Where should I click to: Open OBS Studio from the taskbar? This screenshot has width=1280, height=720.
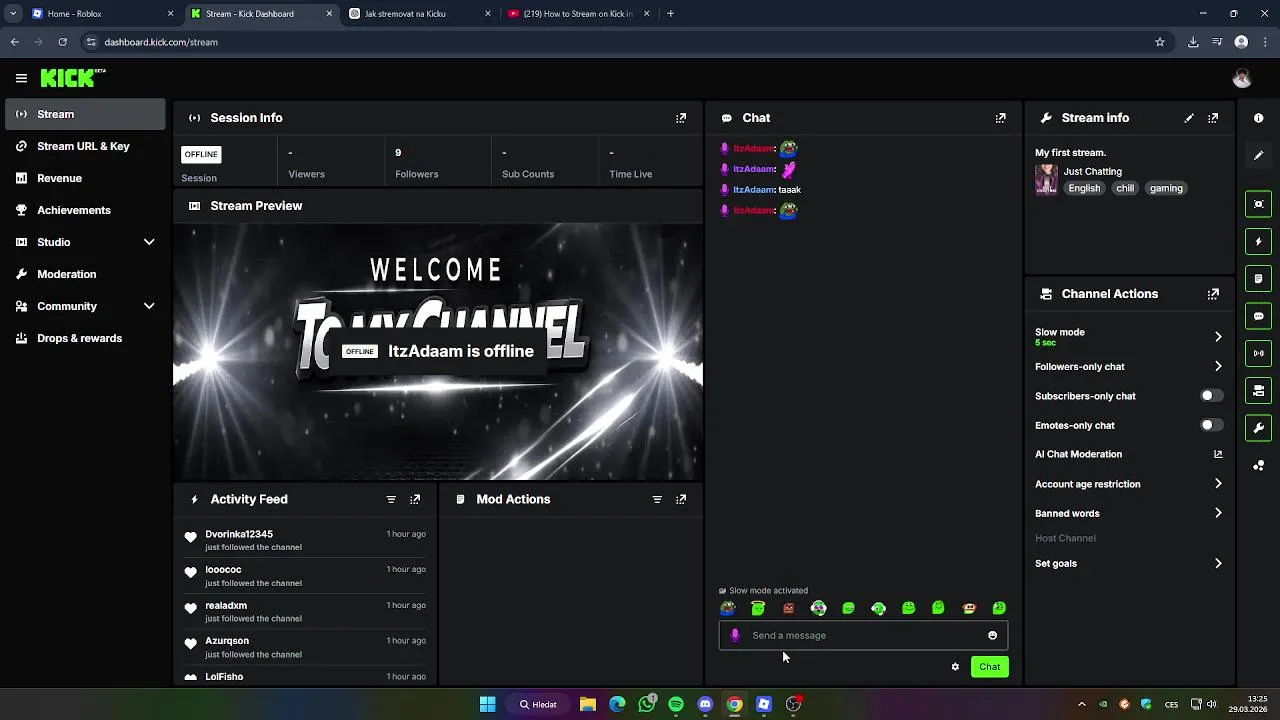click(x=793, y=704)
